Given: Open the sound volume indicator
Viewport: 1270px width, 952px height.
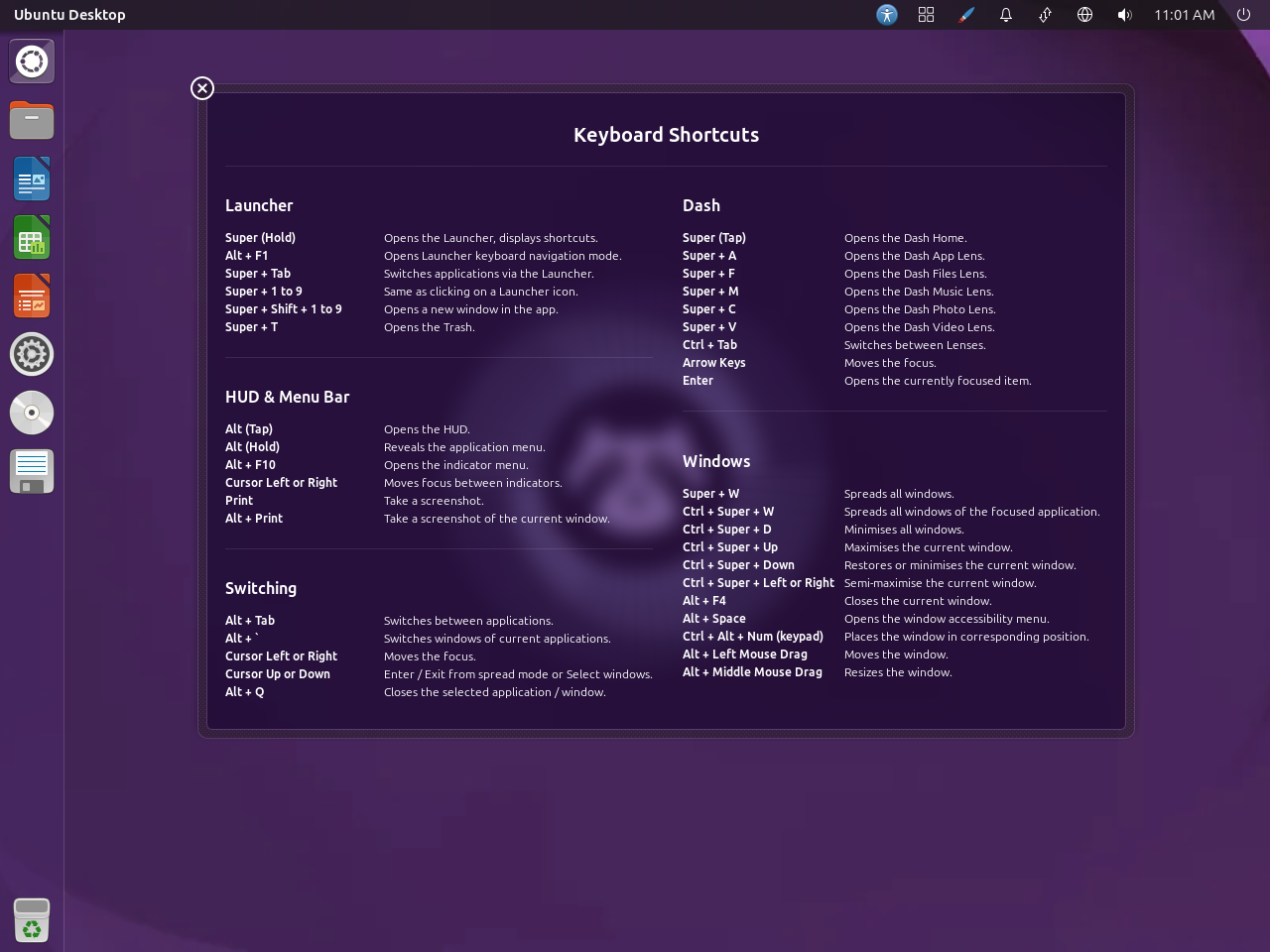Looking at the screenshot, I should click(1125, 15).
